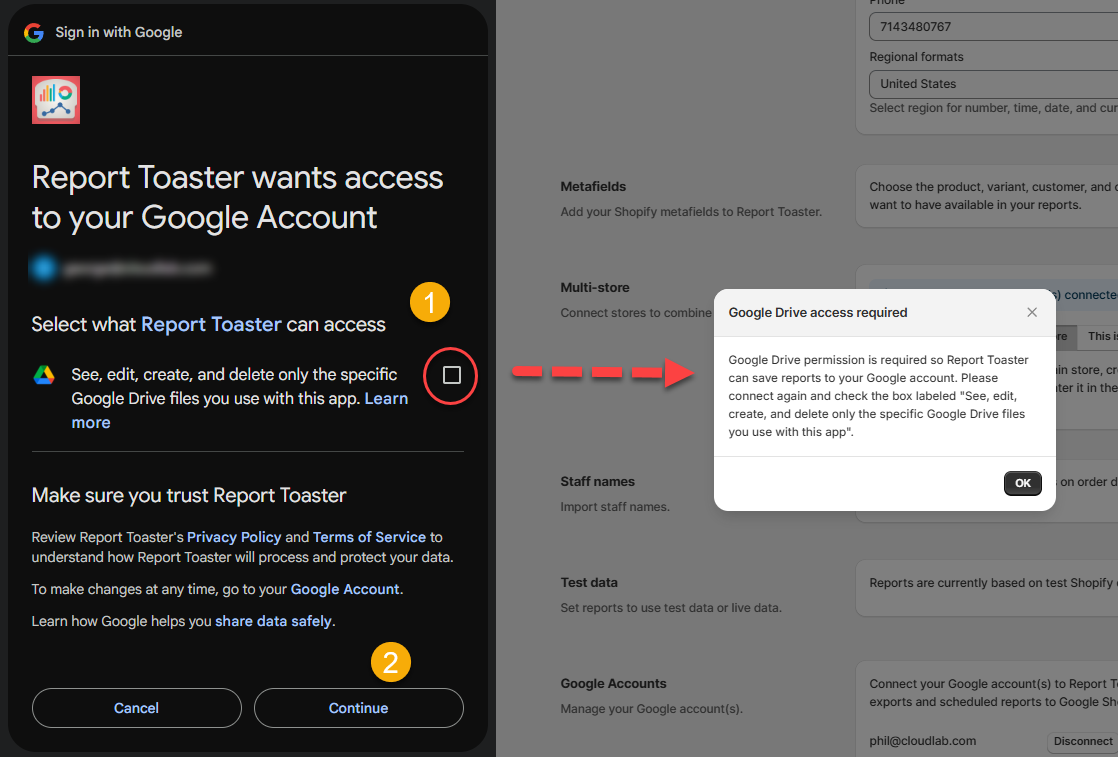The height and width of the screenshot is (757, 1118).
Task: Cancel the Google sign-in request
Action: coord(136,708)
